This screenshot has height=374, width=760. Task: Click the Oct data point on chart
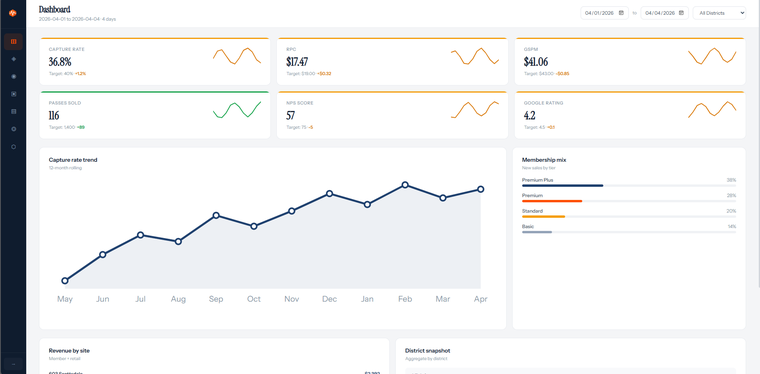pyautogui.click(x=253, y=226)
